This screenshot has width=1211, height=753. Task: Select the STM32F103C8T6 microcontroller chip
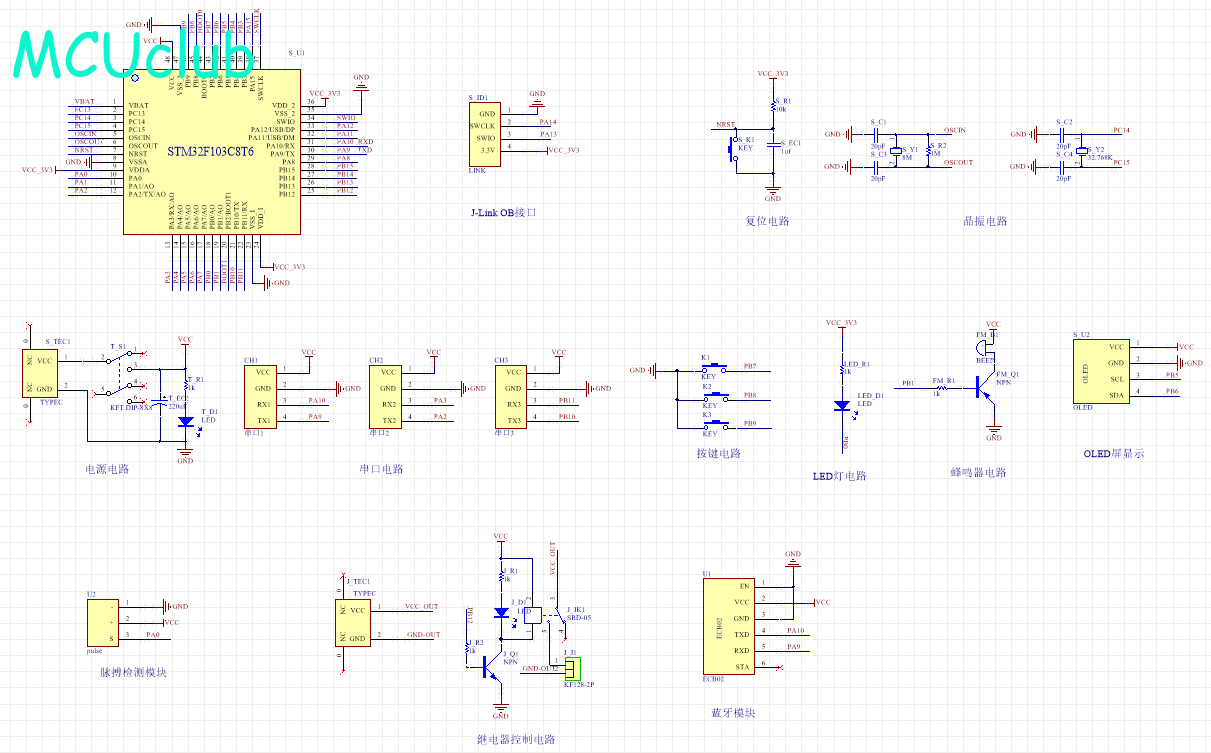click(x=210, y=152)
